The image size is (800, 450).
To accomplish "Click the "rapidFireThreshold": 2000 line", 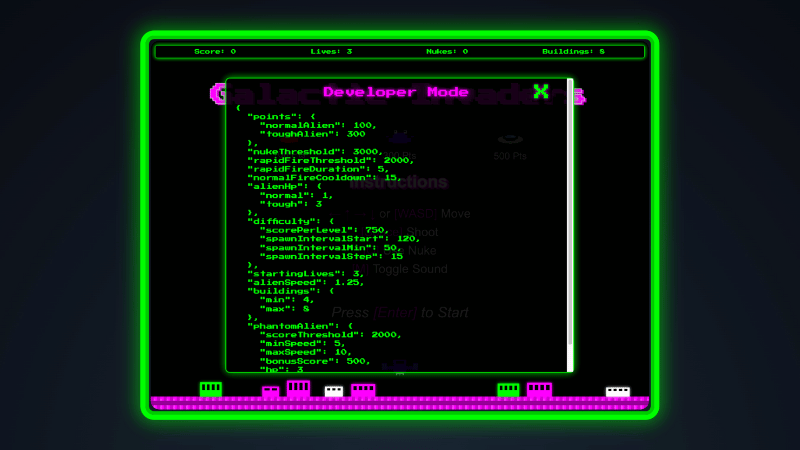I will coord(331,160).
